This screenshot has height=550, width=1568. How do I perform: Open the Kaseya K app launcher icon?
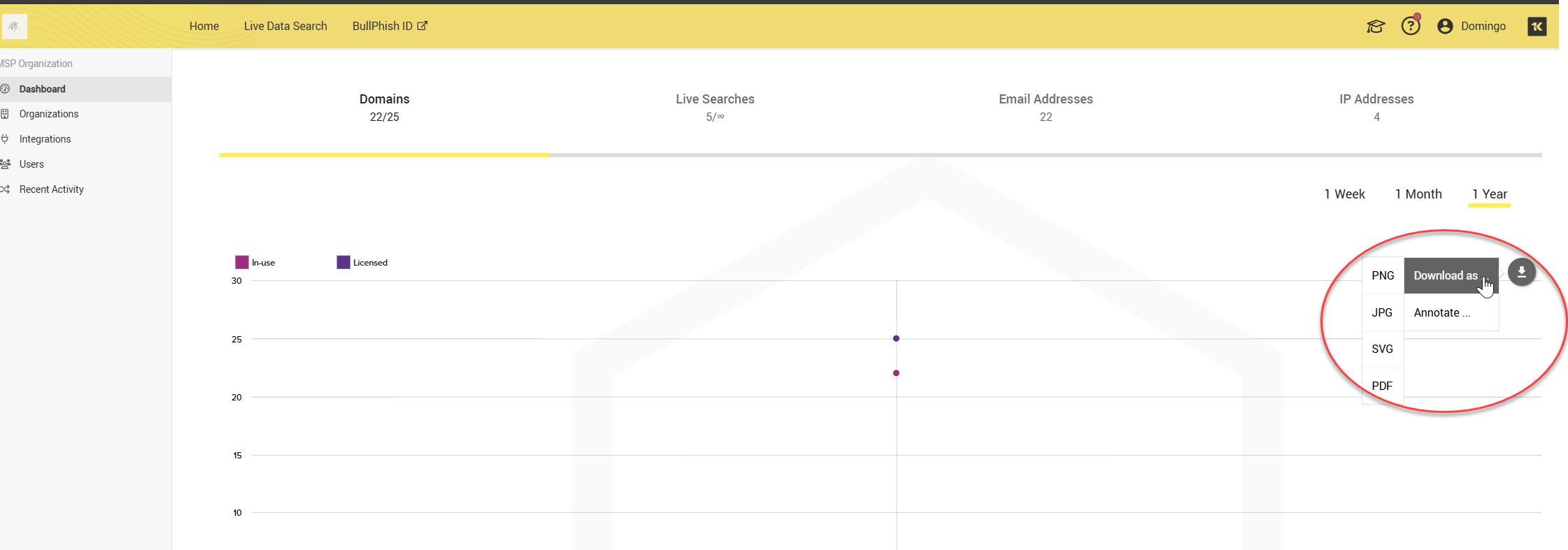click(1537, 27)
